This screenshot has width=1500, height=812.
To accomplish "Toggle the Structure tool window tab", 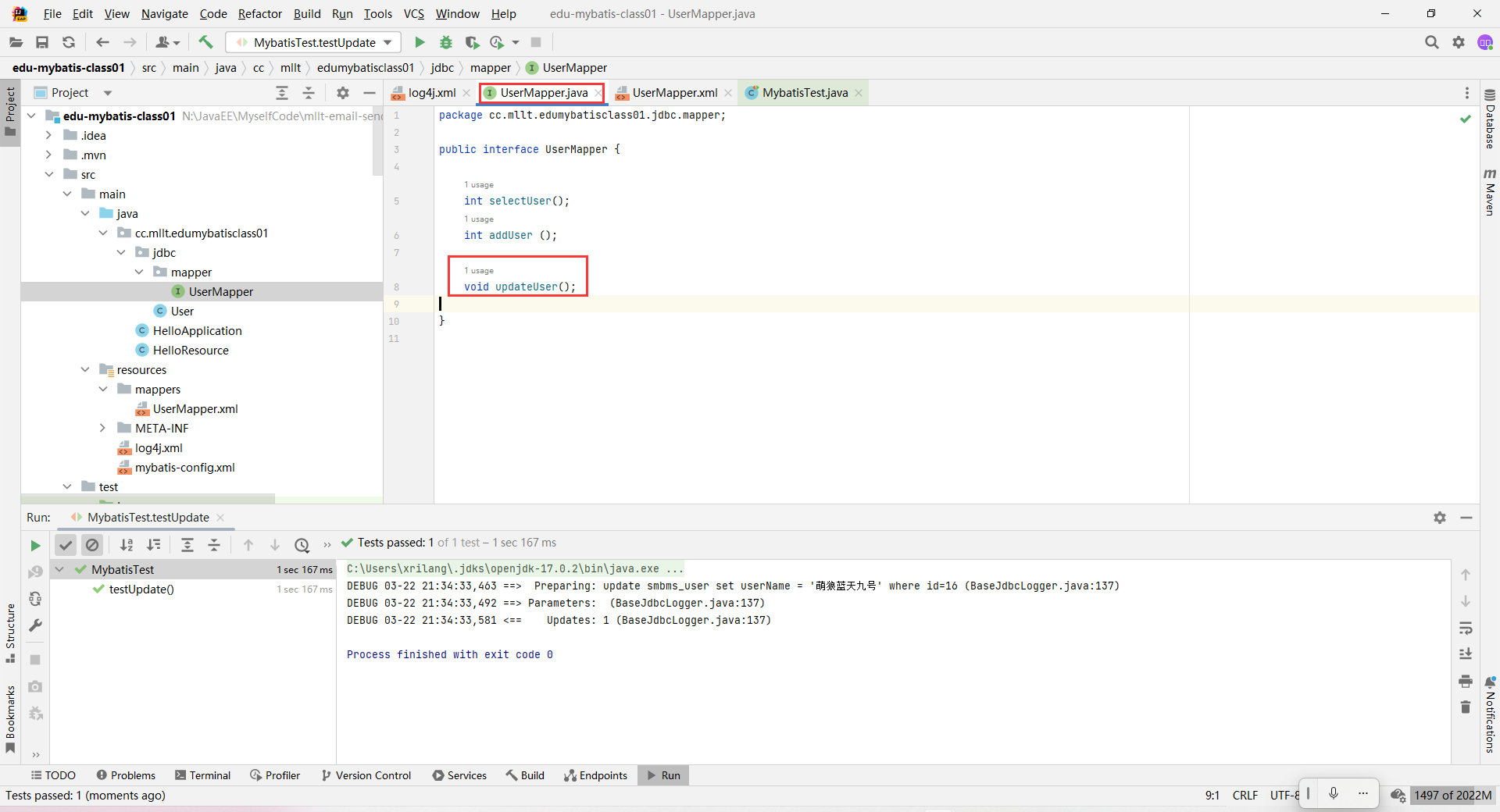I will coord(10,633).
